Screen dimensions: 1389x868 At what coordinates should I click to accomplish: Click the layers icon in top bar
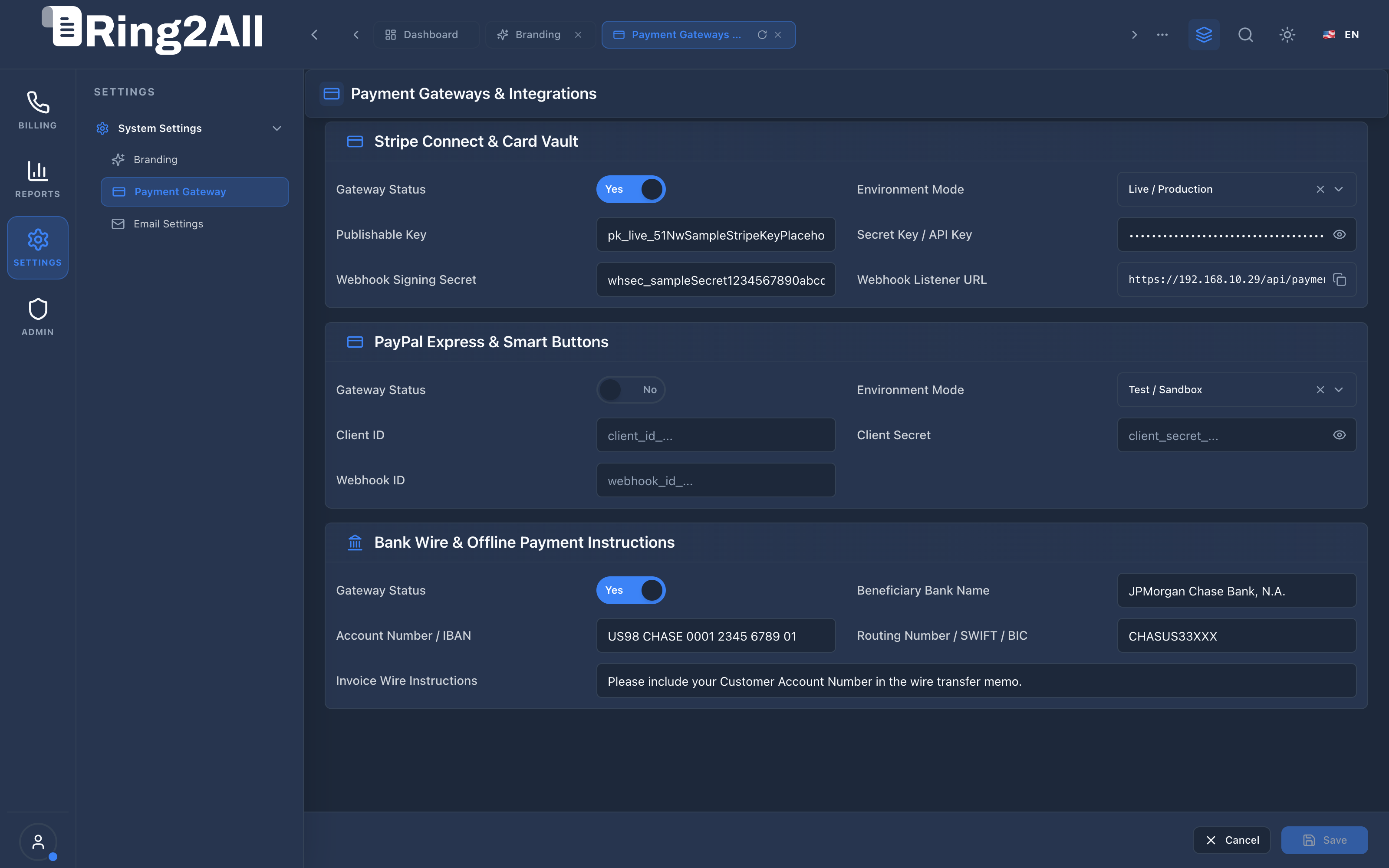1204,34
